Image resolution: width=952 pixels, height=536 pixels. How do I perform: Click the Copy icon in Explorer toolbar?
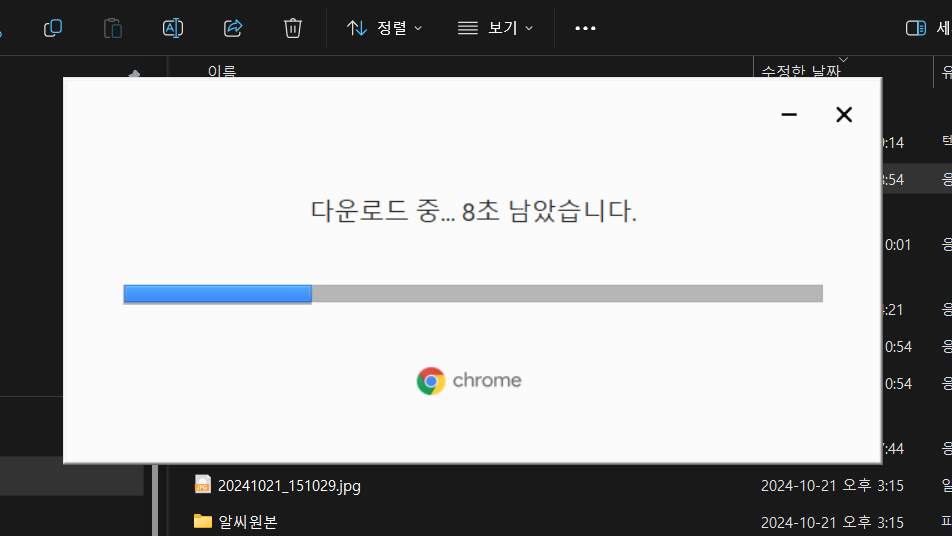[x=53, y=28]
